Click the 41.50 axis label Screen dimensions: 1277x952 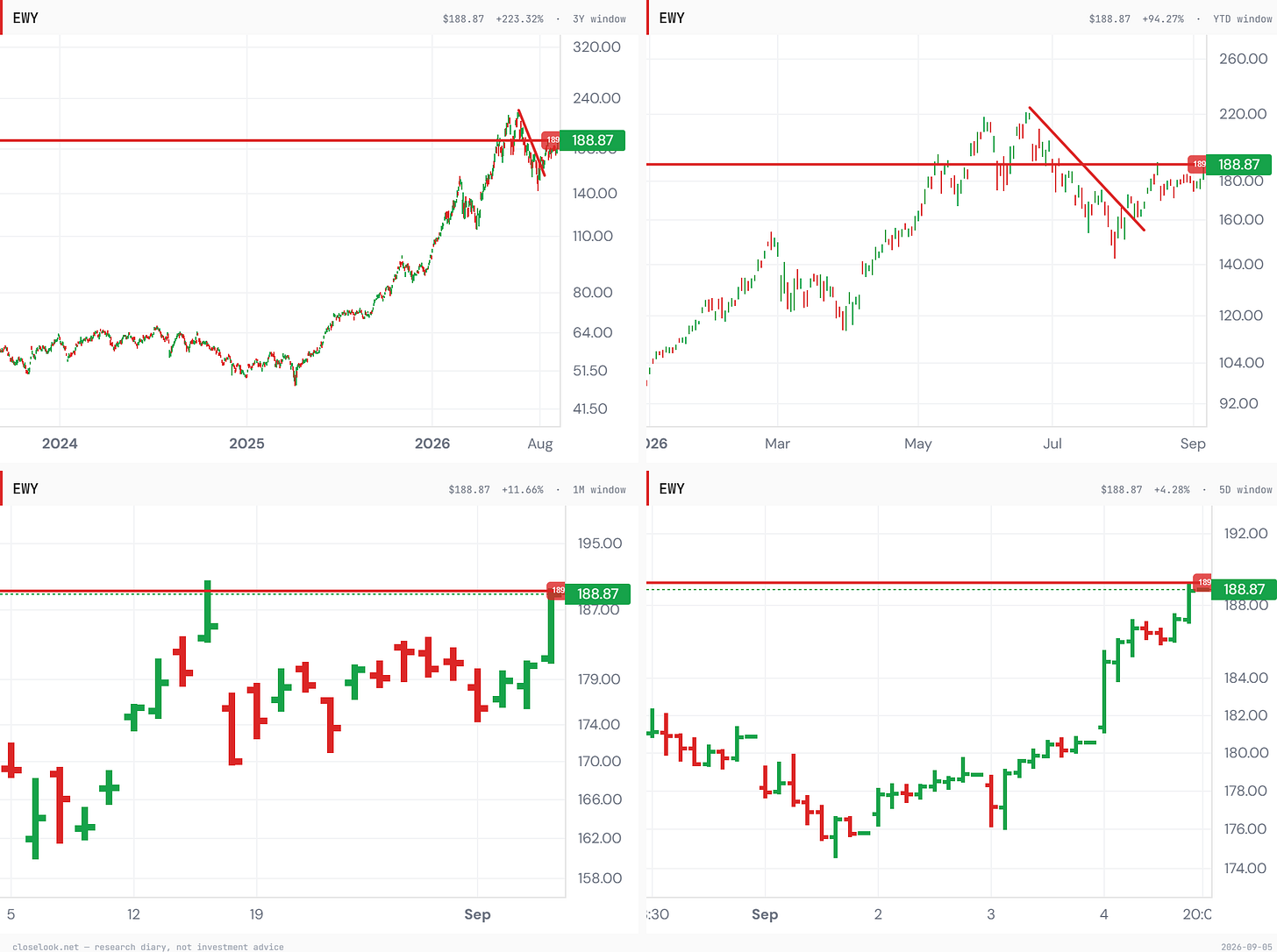(590, 409)
